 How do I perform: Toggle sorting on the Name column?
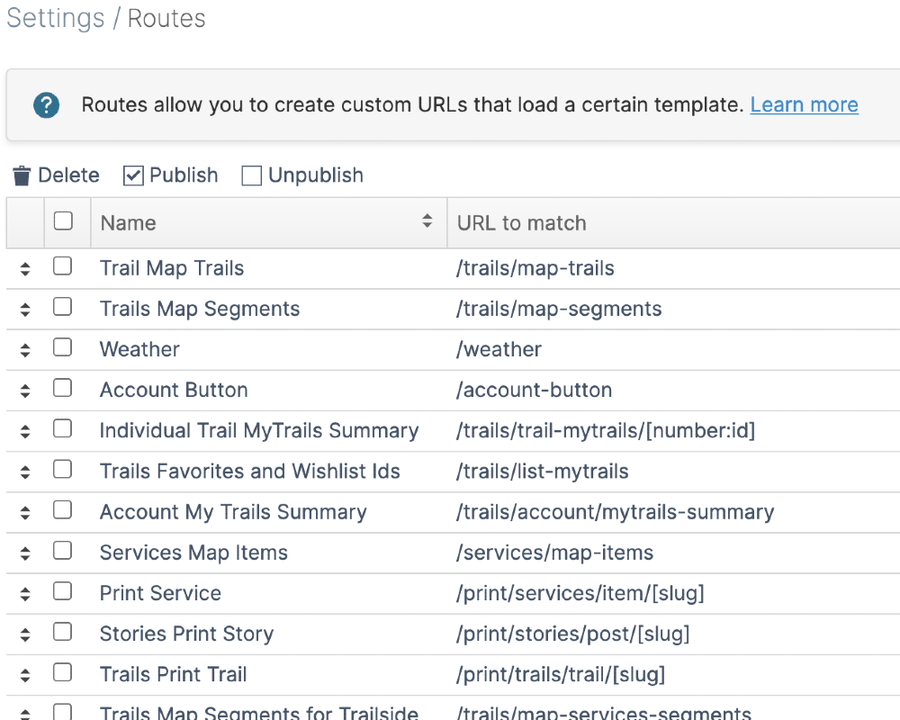coord(427,222)
